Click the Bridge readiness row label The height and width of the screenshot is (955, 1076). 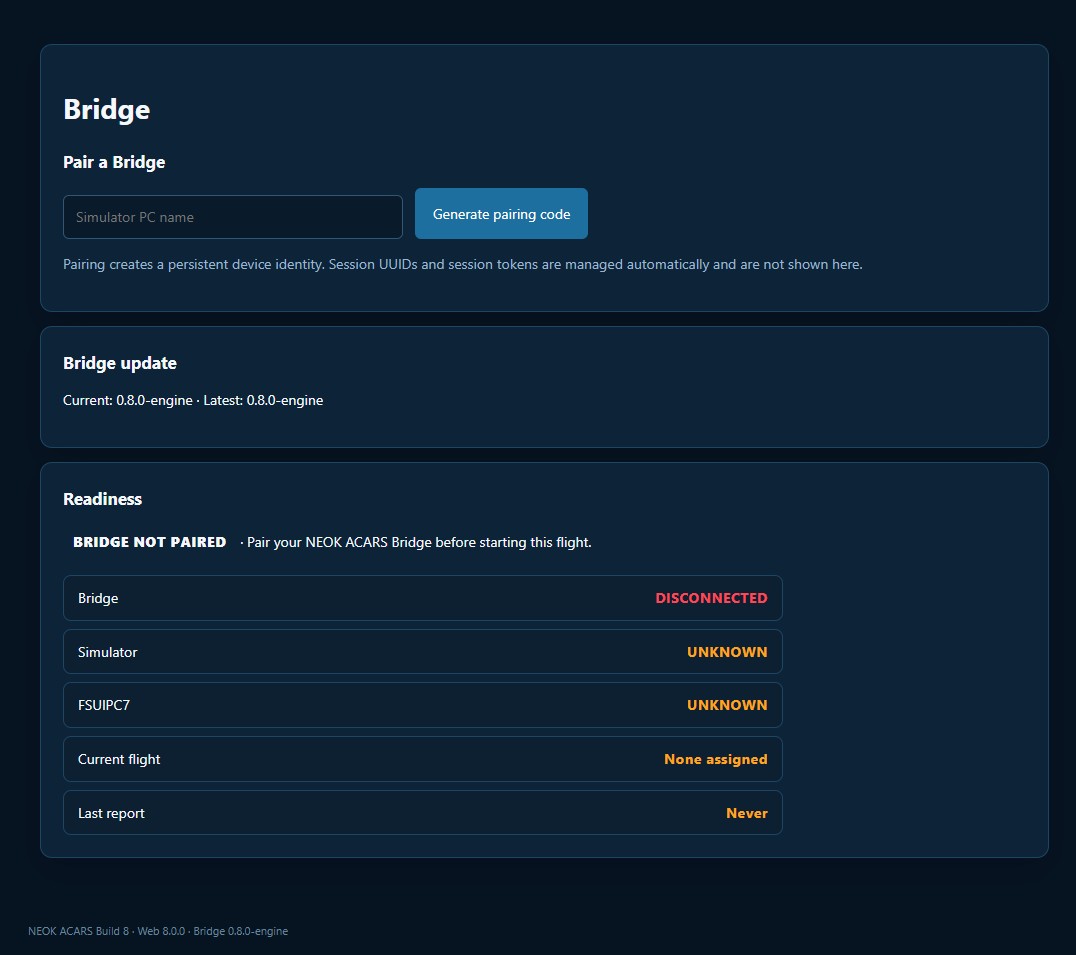98,598
